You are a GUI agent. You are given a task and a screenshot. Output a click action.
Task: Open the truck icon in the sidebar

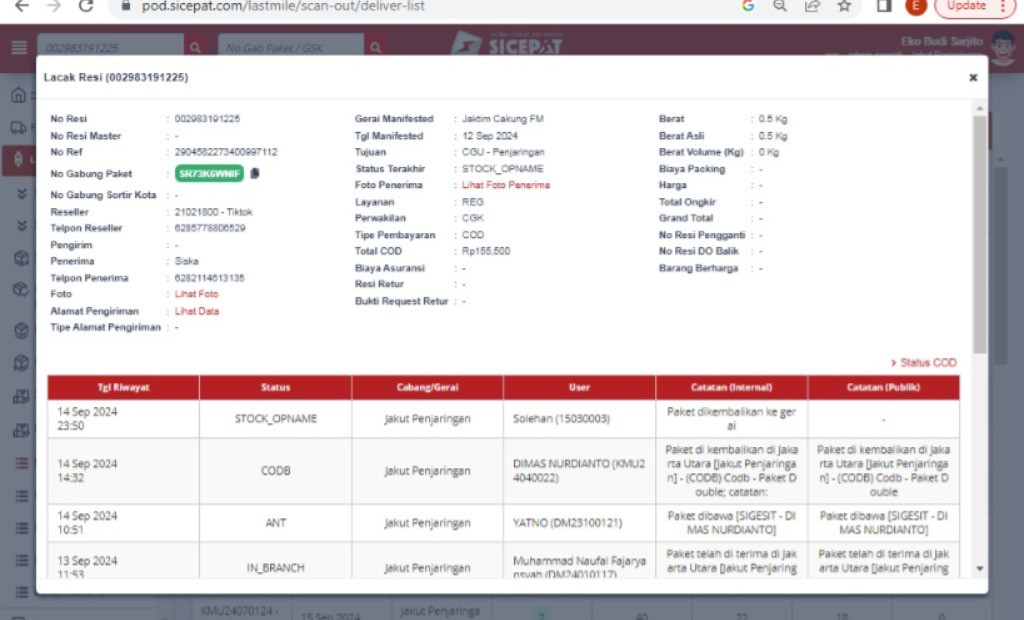pos(18,127)
